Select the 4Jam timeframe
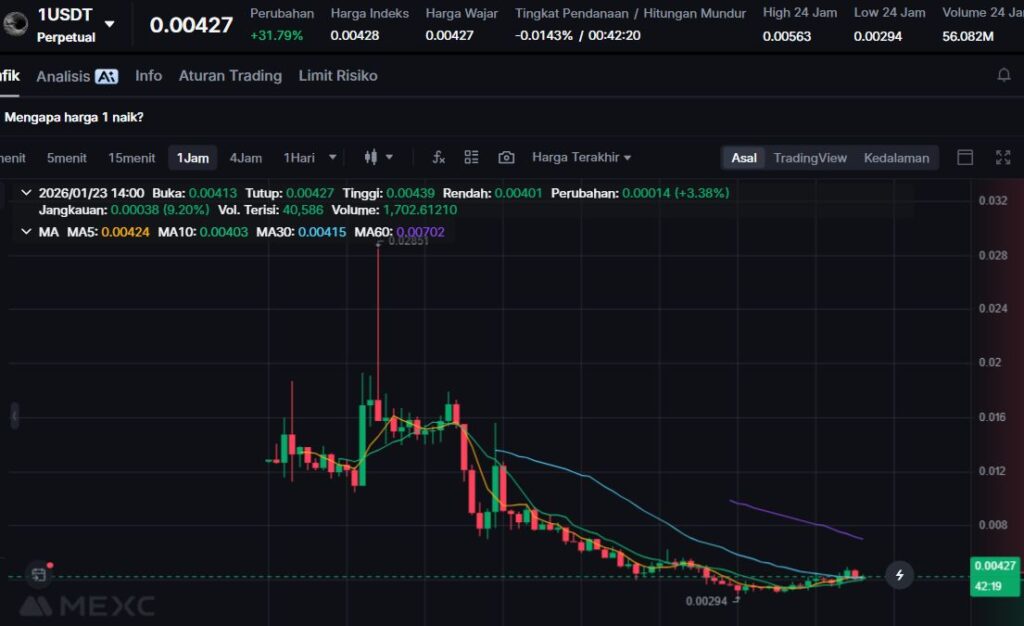This screenshot has width=1024, height=626. coord(245,157)
